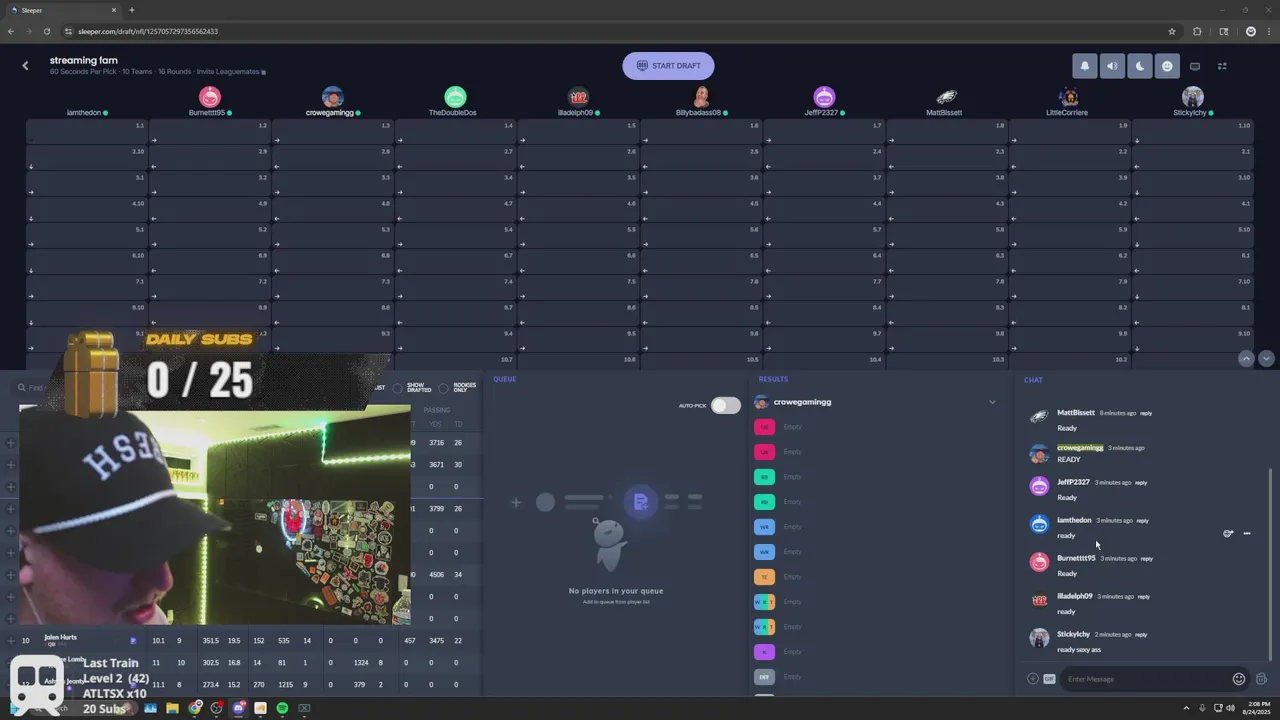This screenshot has height=720, width=1280.
Task: Copy the Invite Leaguemates link icon
Action: click(264, 73)
